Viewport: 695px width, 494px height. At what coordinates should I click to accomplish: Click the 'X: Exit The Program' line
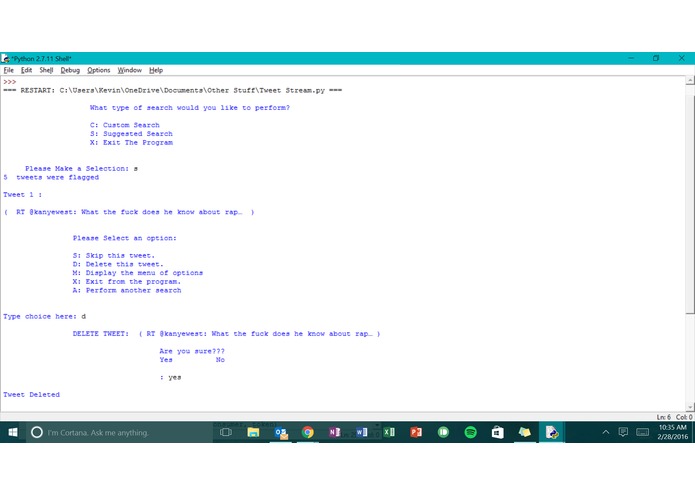point(131,143)
